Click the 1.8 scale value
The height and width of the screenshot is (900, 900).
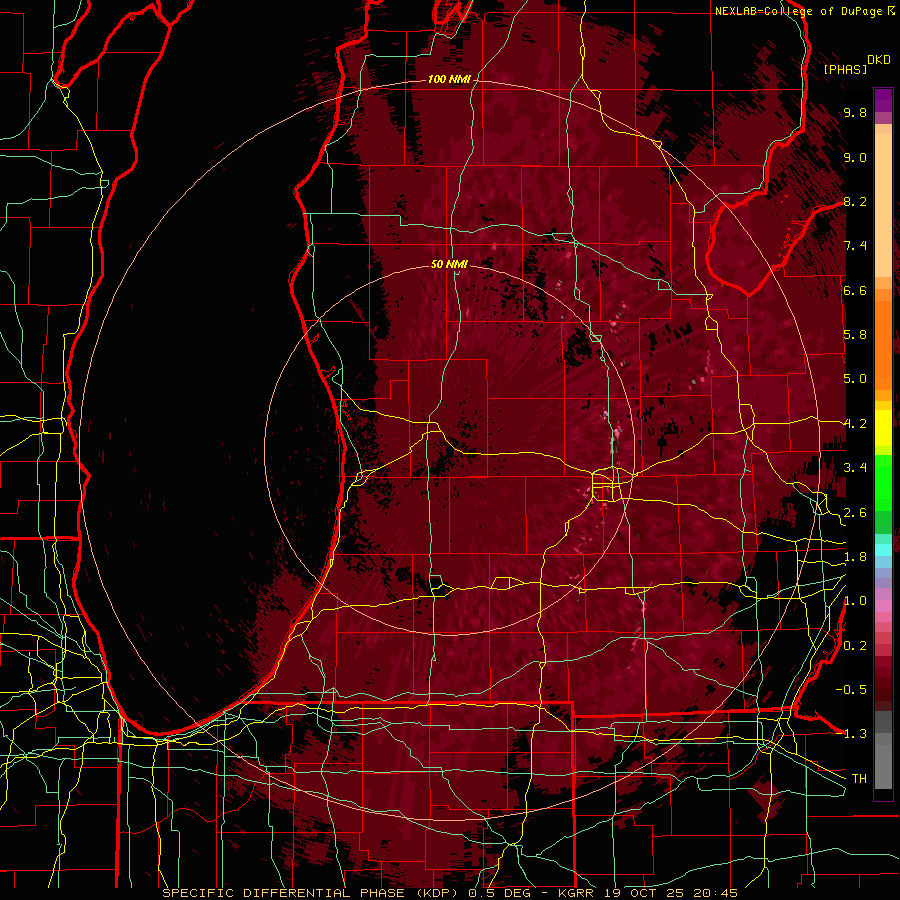tap(855, 557)
